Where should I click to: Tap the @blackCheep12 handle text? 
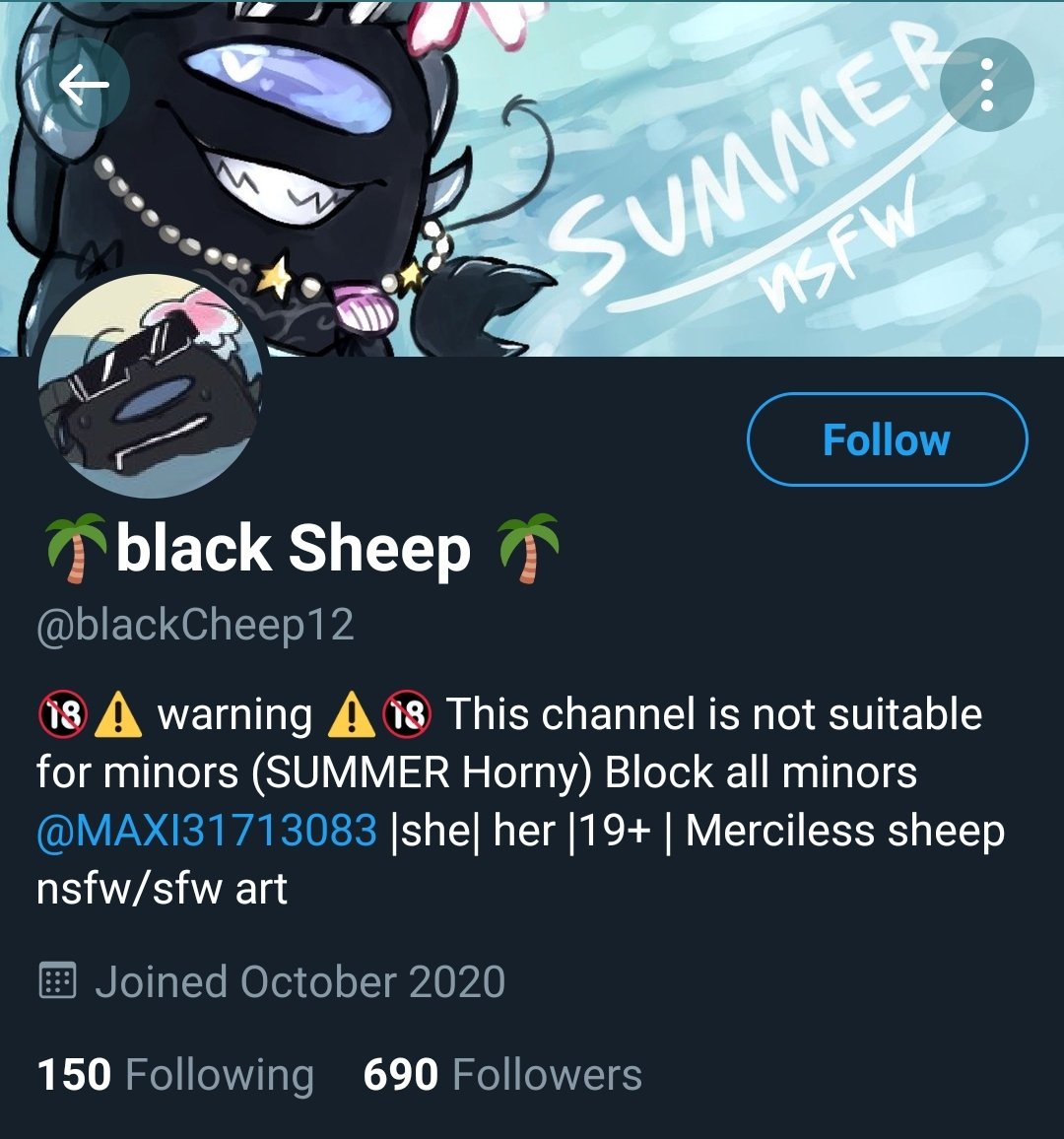coord(195,625)
